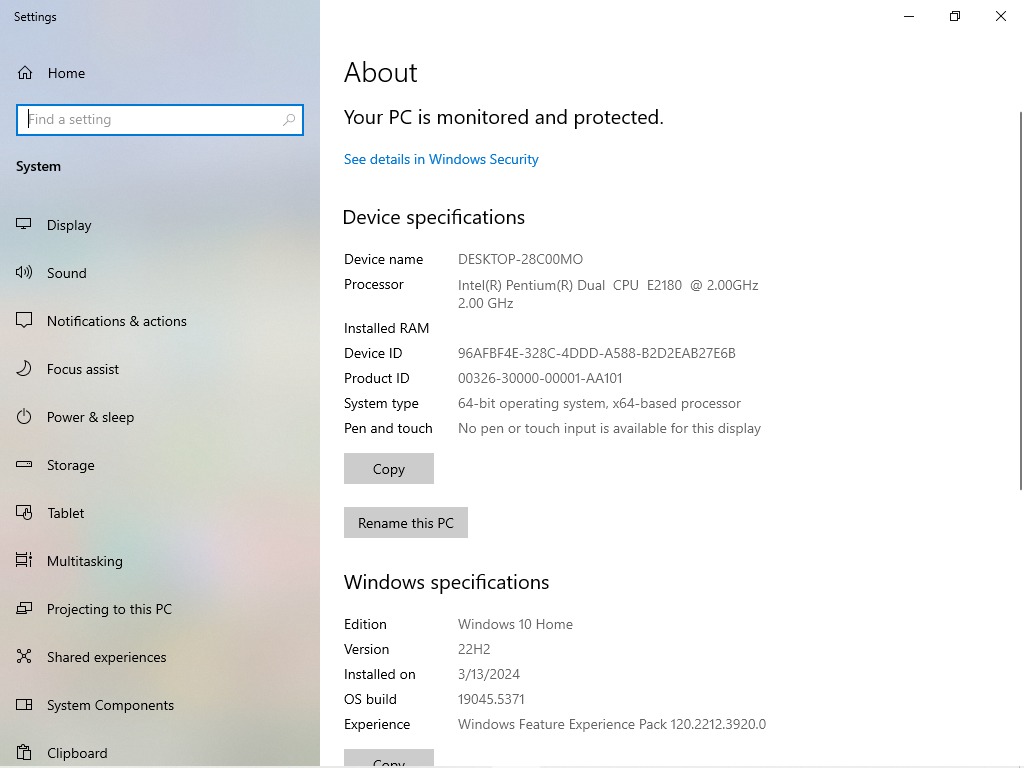
Task: Restore down the Settings window
Action: [954, 16]
